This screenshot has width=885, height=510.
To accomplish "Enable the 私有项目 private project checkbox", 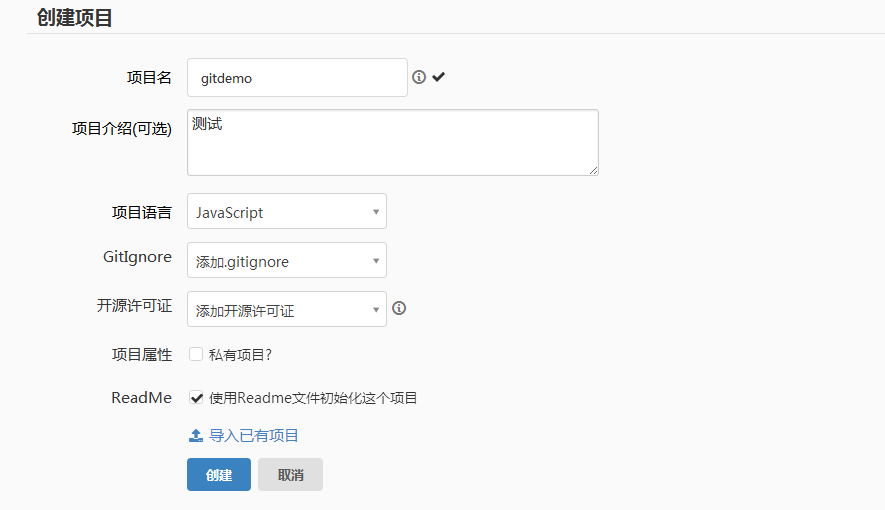I will 196,354.
